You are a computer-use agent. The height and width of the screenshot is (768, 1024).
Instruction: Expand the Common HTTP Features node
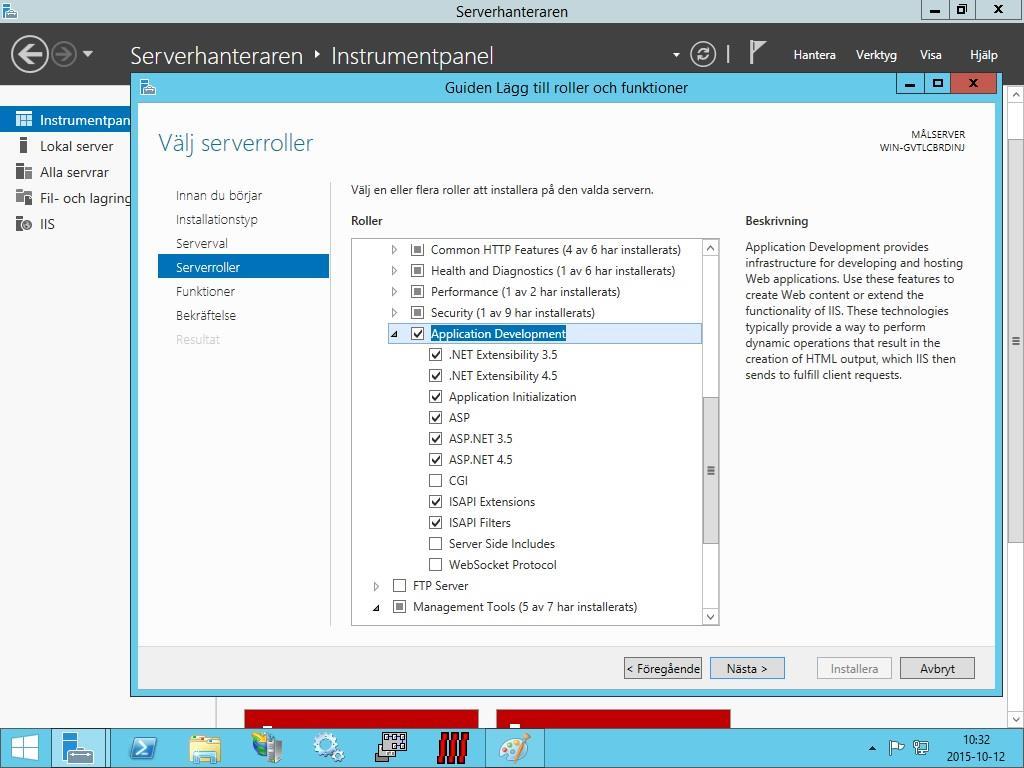click(394, 249)
